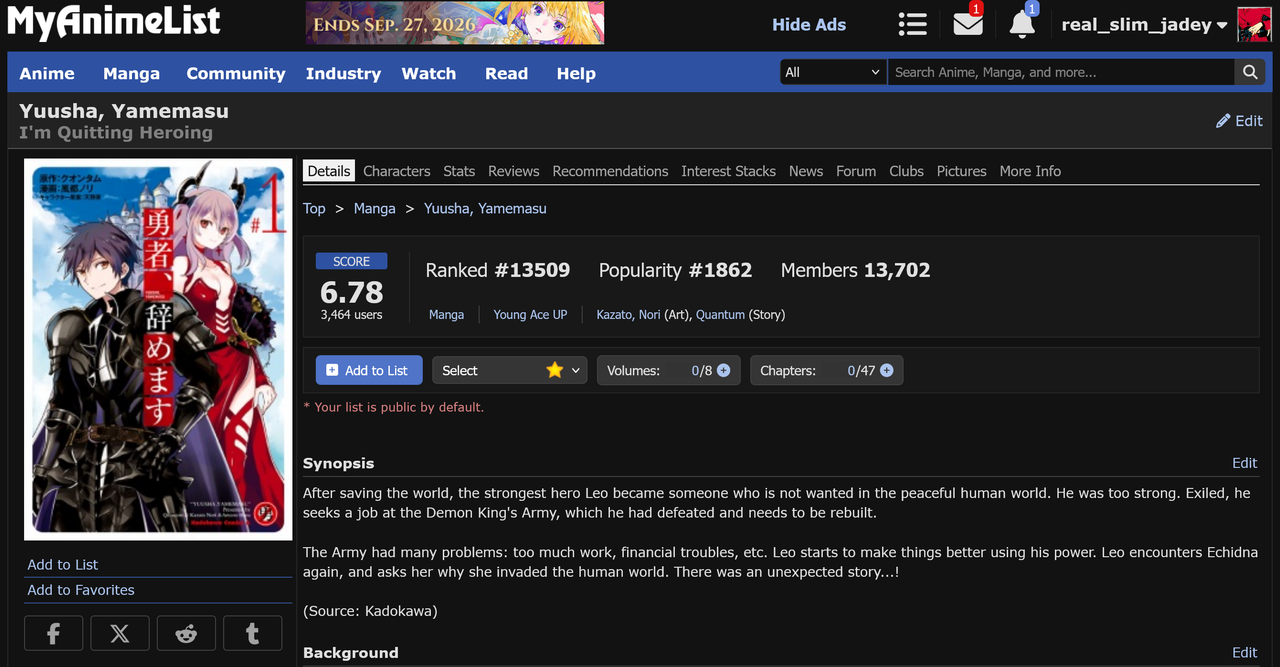The image size is (1280, 667).
Task: Click the Volumes count input field
Action: tap(682, 370)
